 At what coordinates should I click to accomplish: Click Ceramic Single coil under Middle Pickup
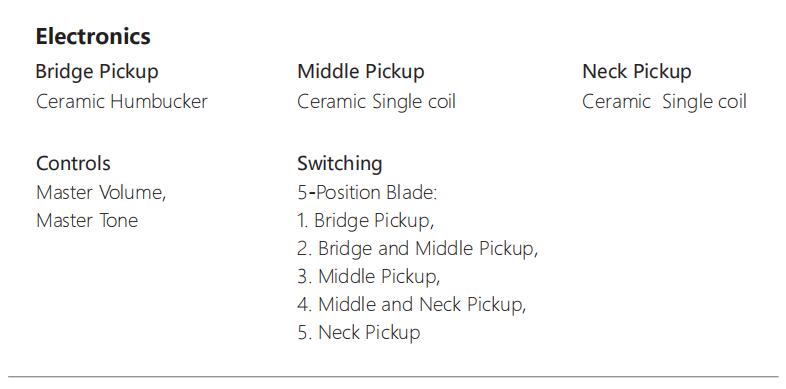pyautogui.click(x=376, y=102)
